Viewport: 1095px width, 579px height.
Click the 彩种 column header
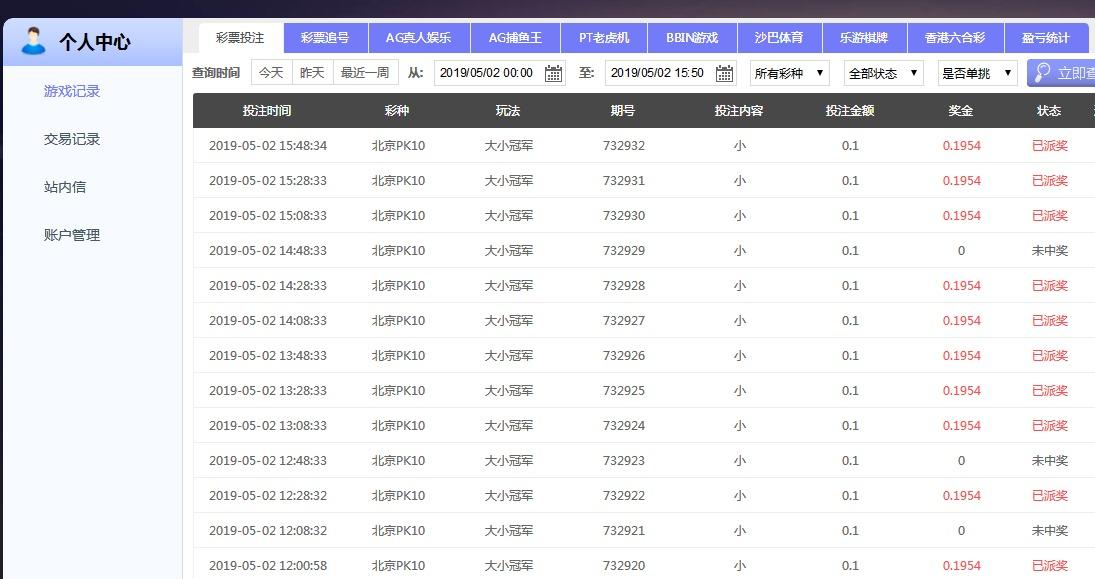point(397,110)
